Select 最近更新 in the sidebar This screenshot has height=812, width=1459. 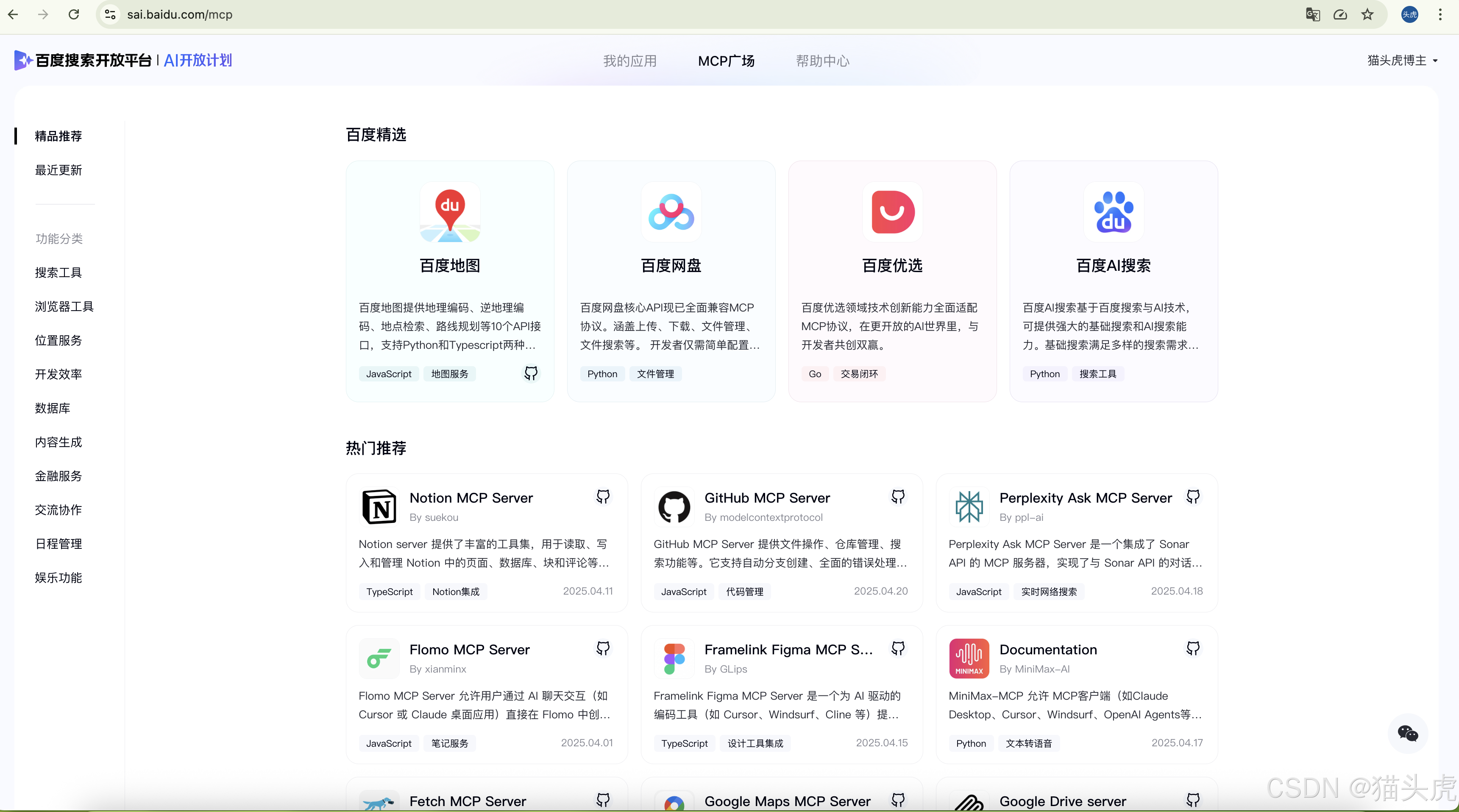(58, 170)
